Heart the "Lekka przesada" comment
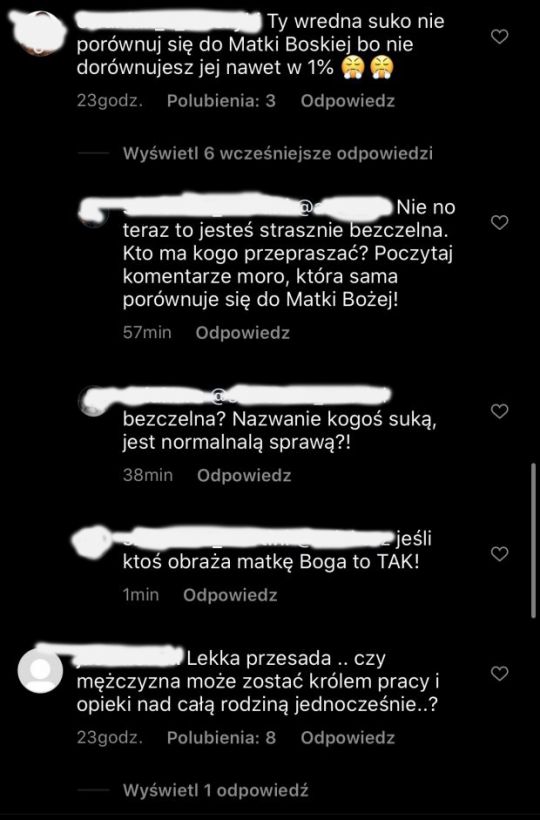 pyautogui.click(x=500, y=674)
